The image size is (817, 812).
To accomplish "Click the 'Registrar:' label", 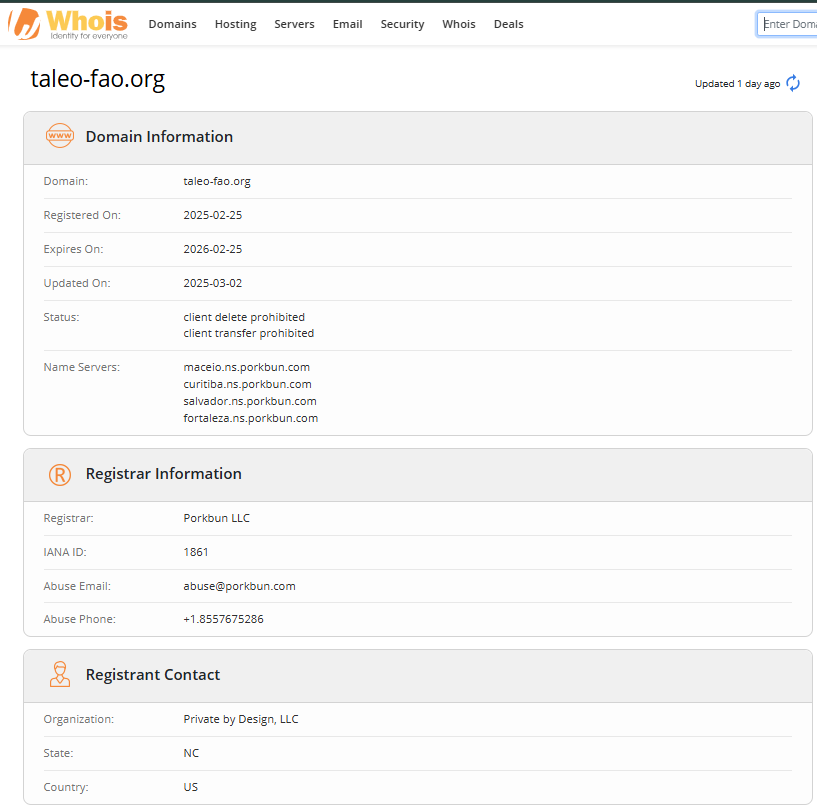I will pyautogui.click(x=69, y=518).
